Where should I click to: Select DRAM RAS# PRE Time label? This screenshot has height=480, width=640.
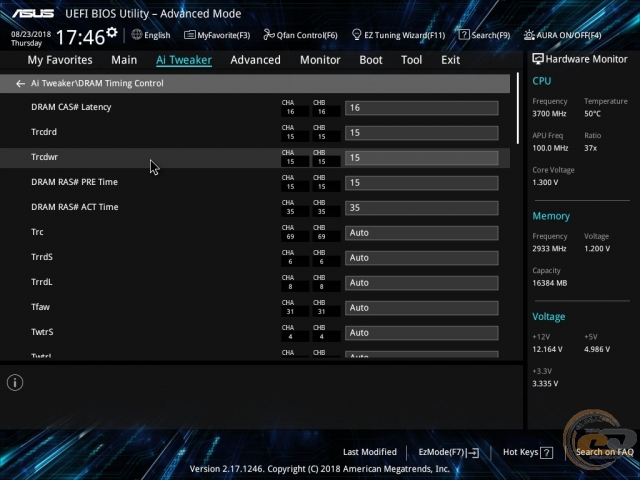click(74, 182)
